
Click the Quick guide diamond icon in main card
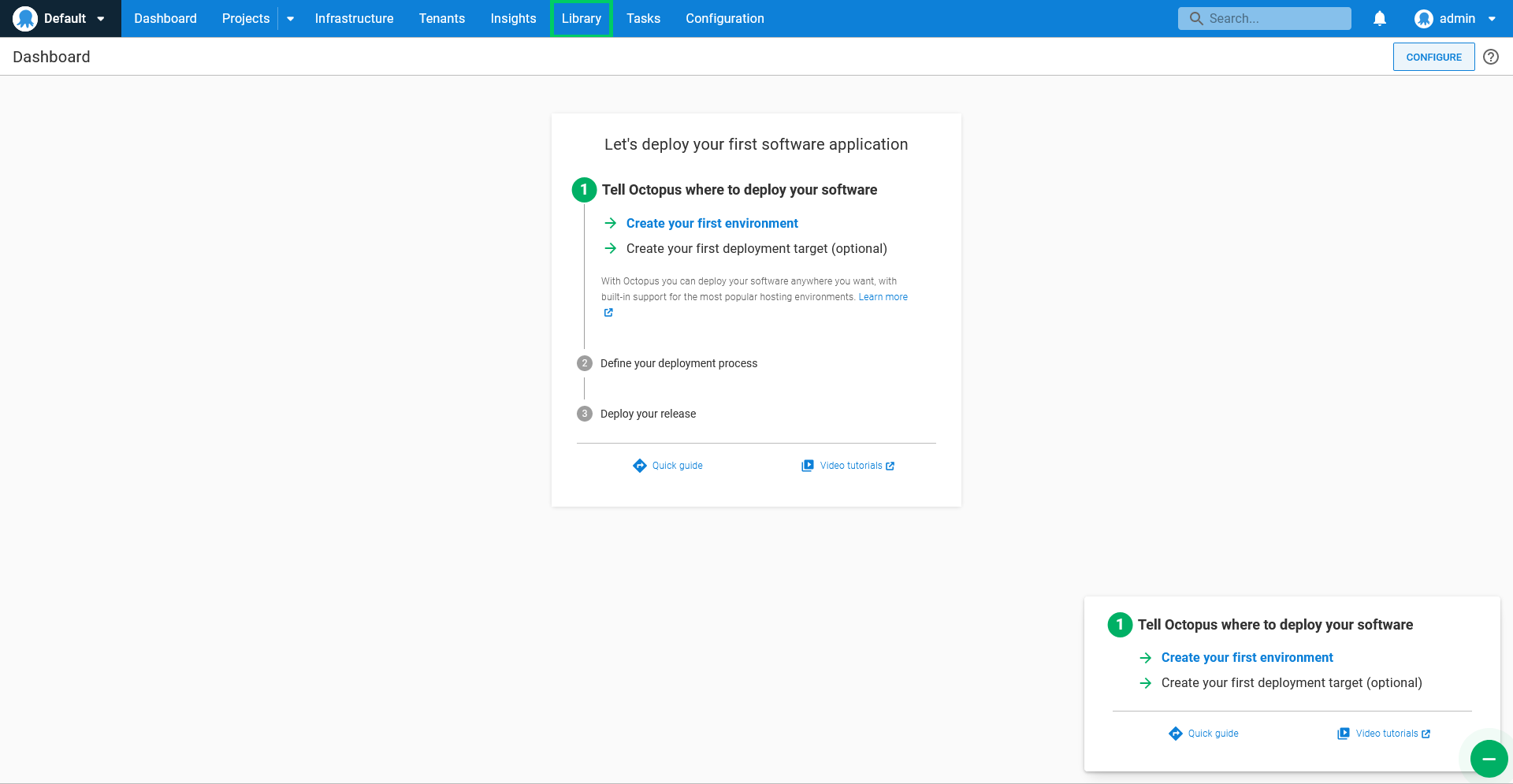(640, 466)
